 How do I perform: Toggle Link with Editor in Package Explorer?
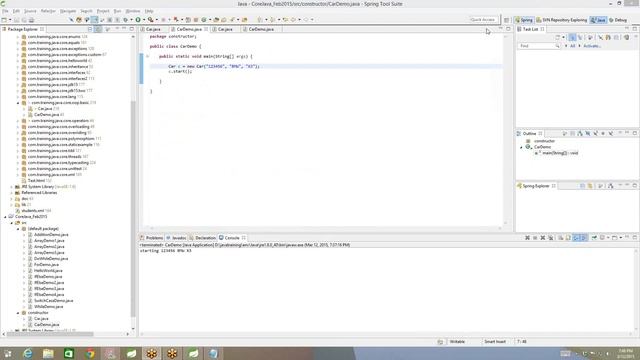click(x=98, y=29)
